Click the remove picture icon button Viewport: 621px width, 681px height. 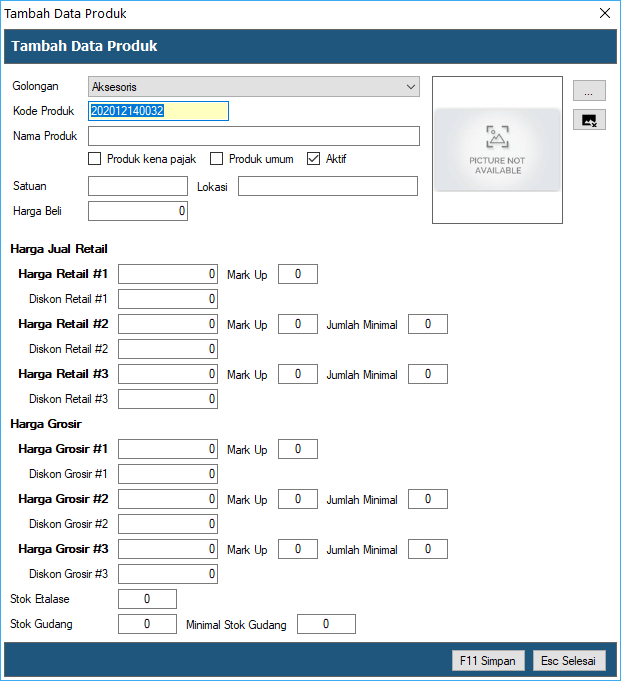tap(589, 120)
